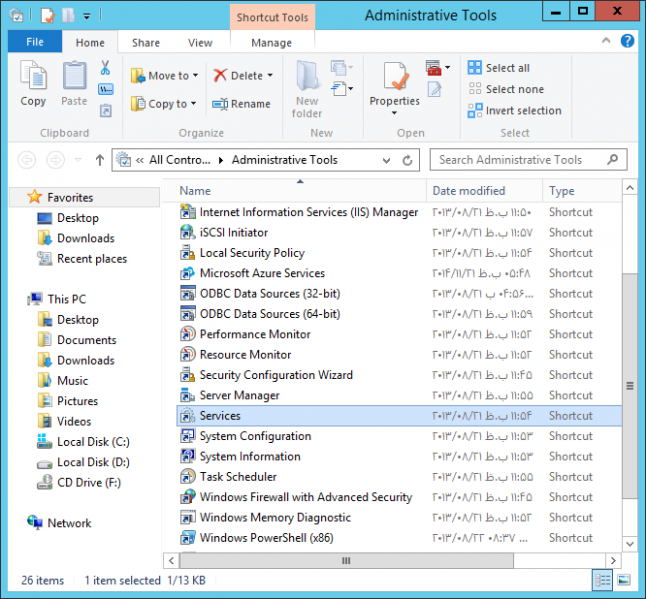Click Invert selection
Screen dimensions: 646x599
point(515,110)
